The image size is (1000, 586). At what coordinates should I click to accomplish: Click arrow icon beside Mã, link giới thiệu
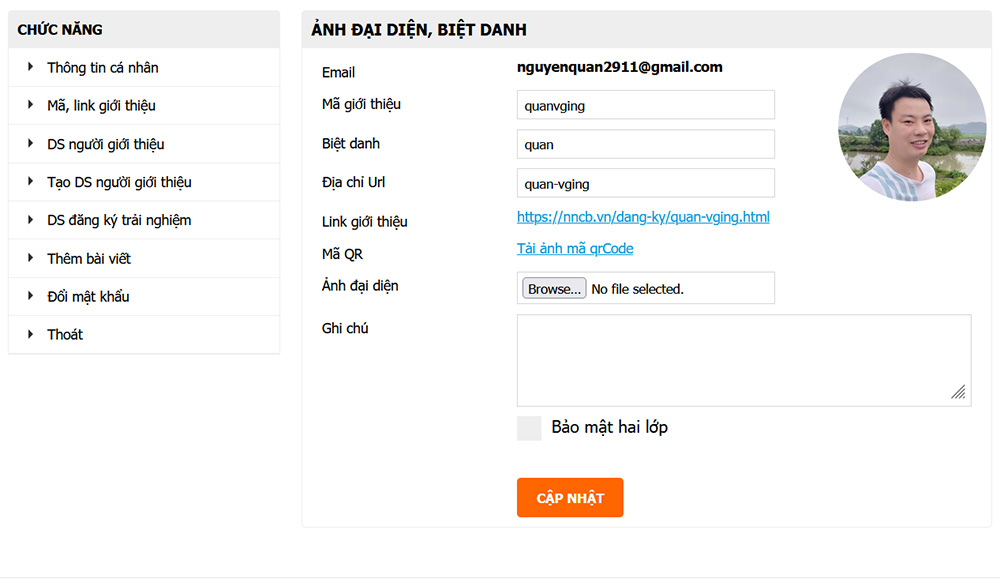click(31, 105)
